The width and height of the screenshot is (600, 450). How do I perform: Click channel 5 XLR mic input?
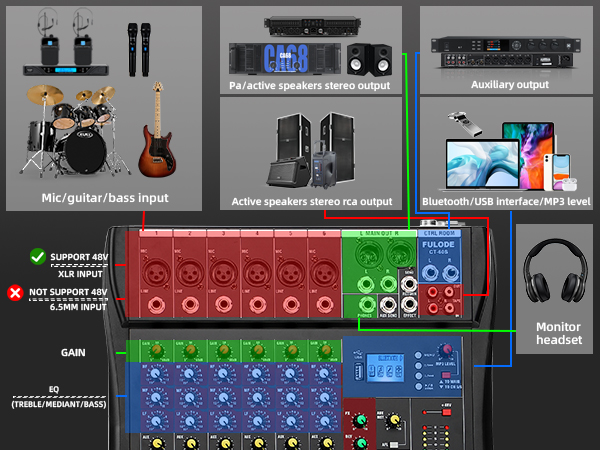pos(290,273)
